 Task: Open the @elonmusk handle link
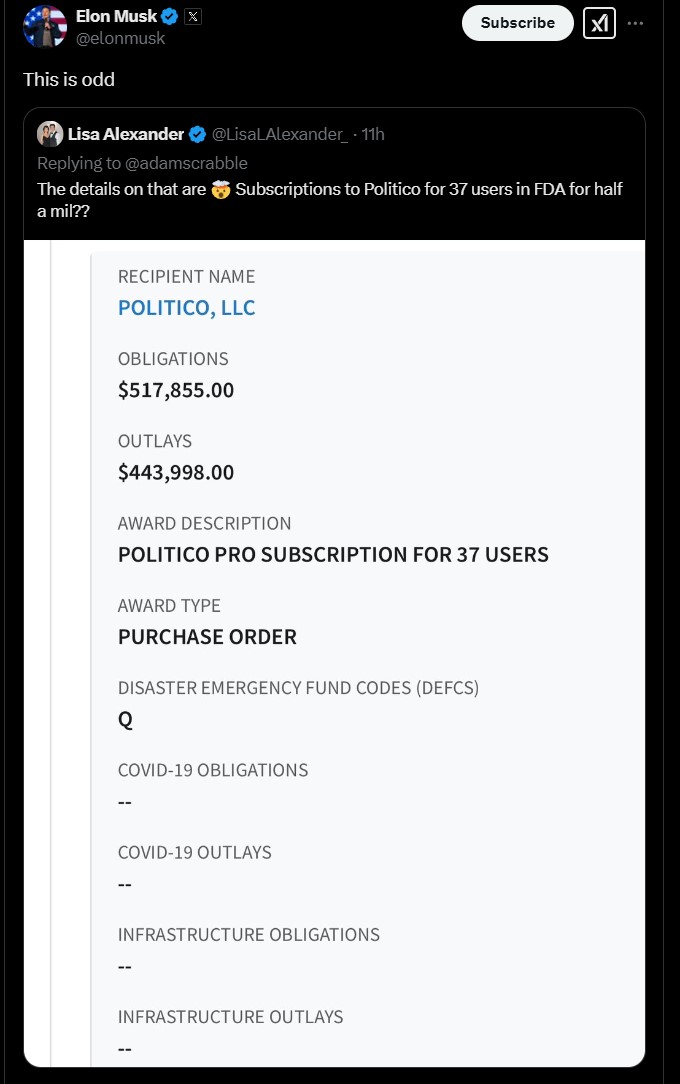point(120,38)
